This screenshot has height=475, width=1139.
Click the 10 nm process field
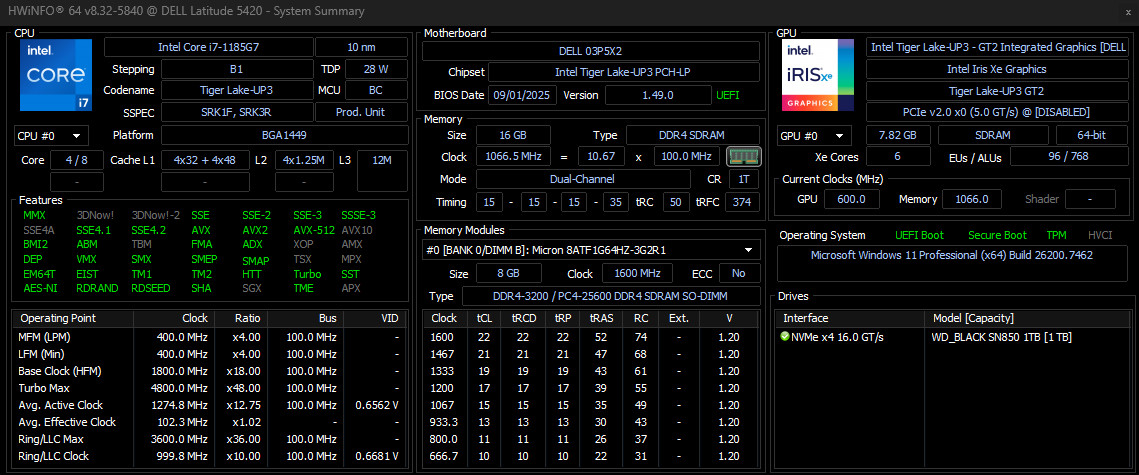[361, 47]
